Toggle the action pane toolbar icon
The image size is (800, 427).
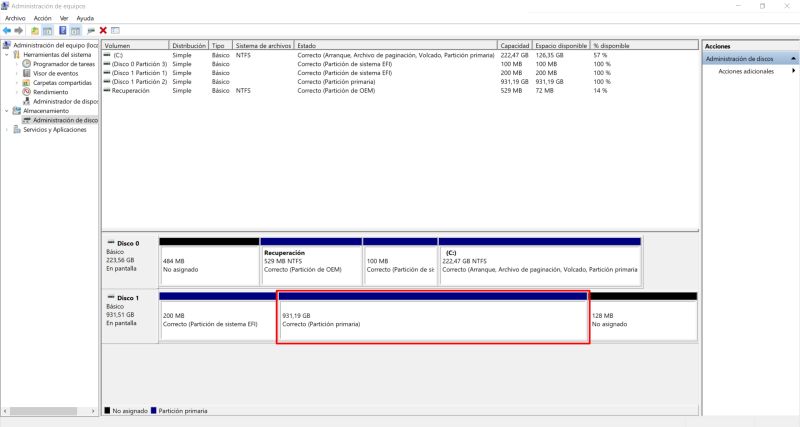click(x=76, y=31)
